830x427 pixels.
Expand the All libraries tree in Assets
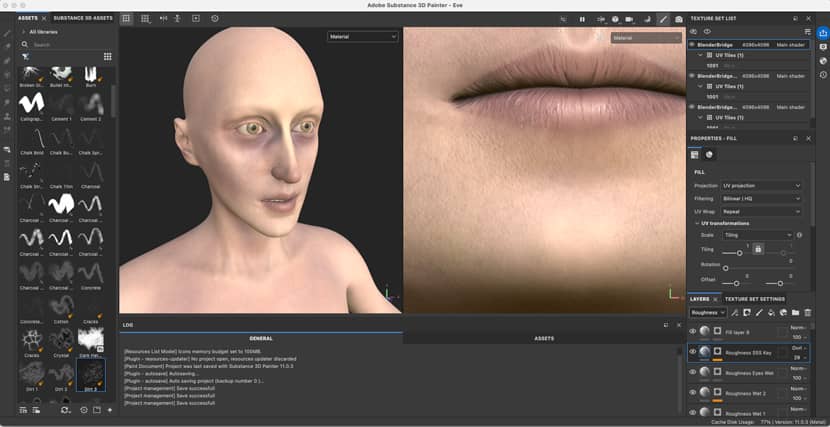pos(23,32)
